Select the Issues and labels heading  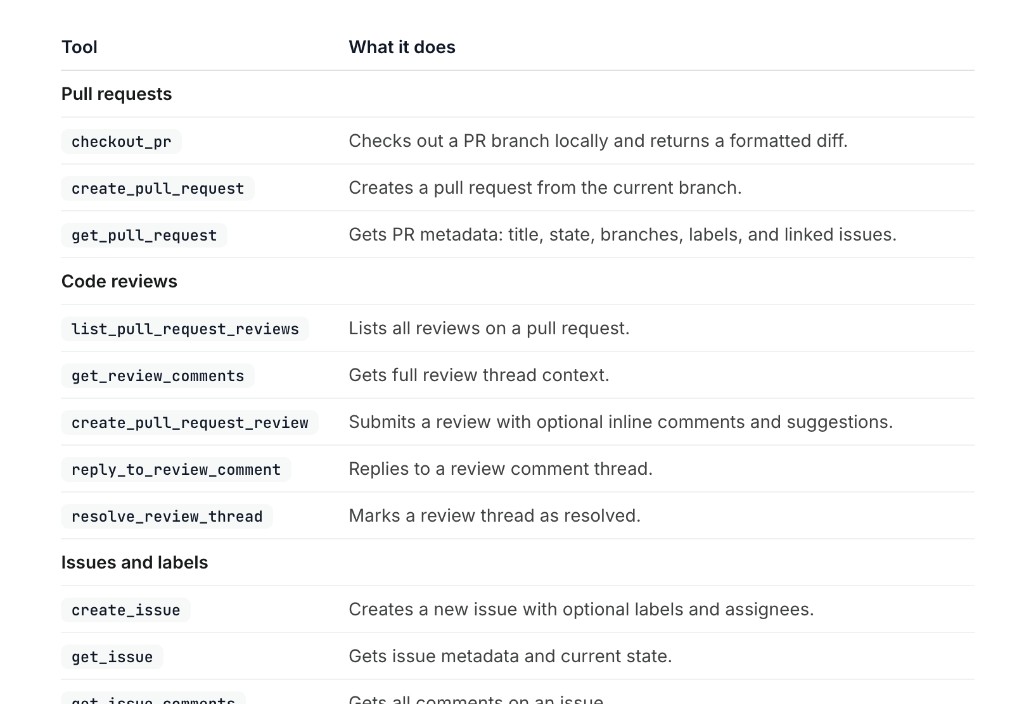[134, 562]
